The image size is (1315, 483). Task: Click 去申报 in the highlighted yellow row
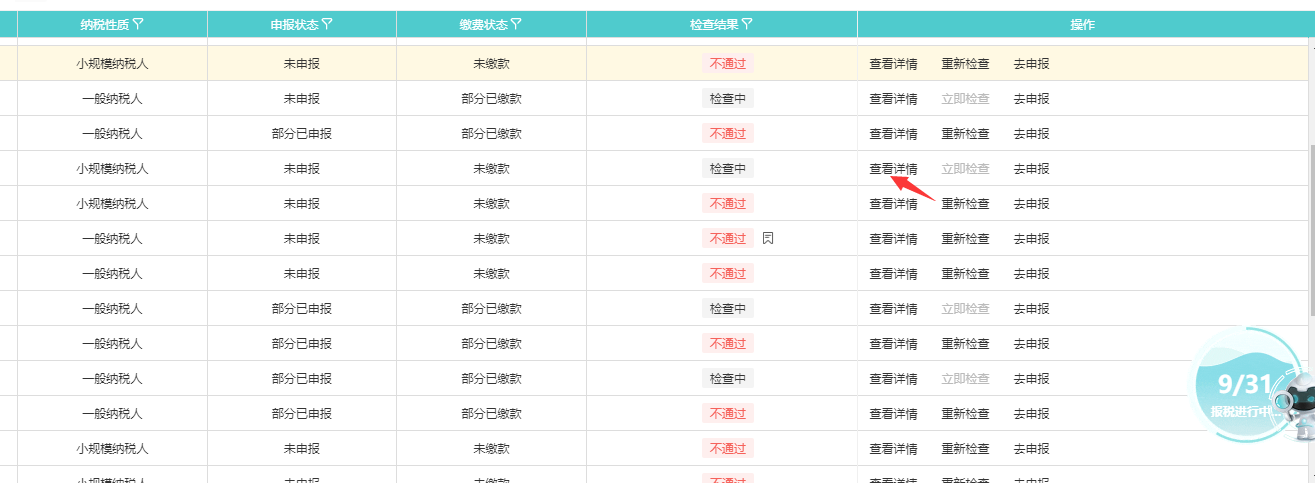1031,64
